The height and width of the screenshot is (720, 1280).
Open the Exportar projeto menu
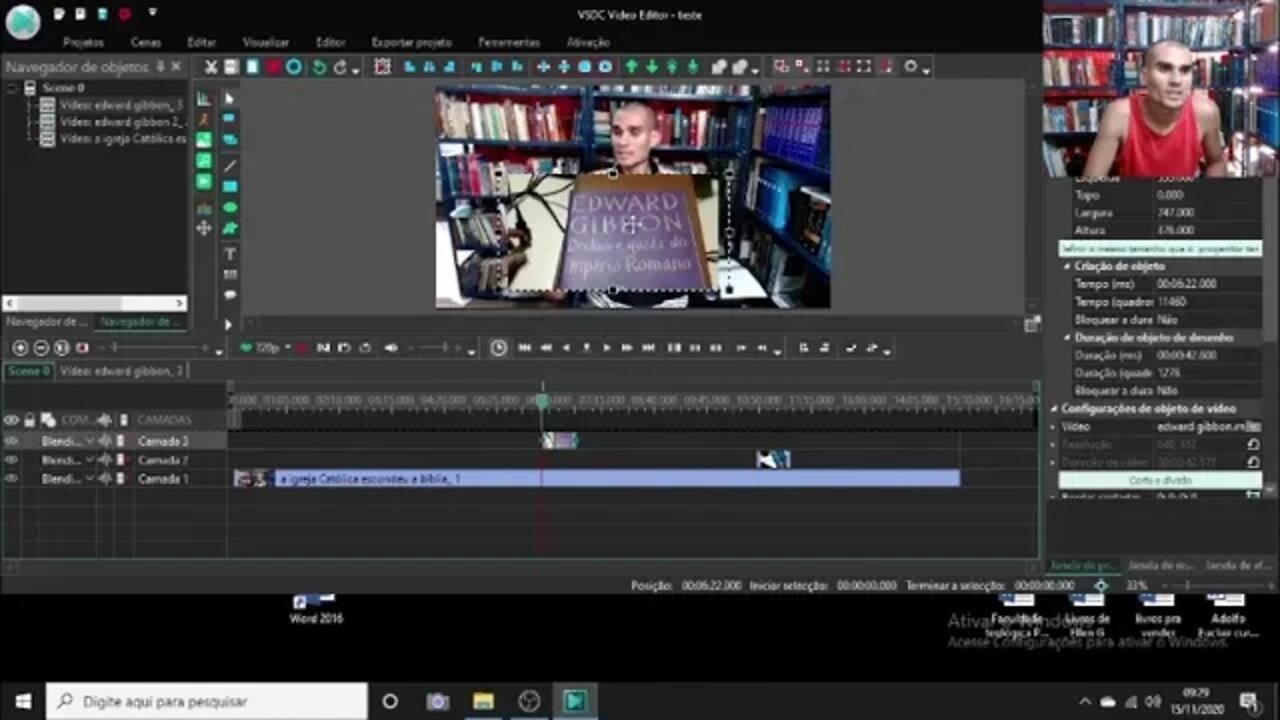411,43
